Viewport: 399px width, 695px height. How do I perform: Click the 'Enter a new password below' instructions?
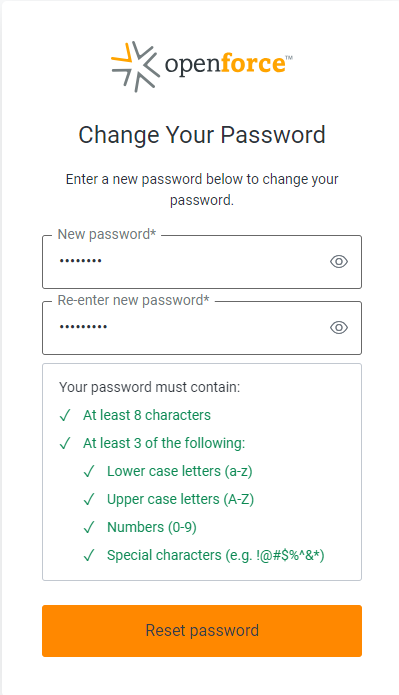click(202, 190)
